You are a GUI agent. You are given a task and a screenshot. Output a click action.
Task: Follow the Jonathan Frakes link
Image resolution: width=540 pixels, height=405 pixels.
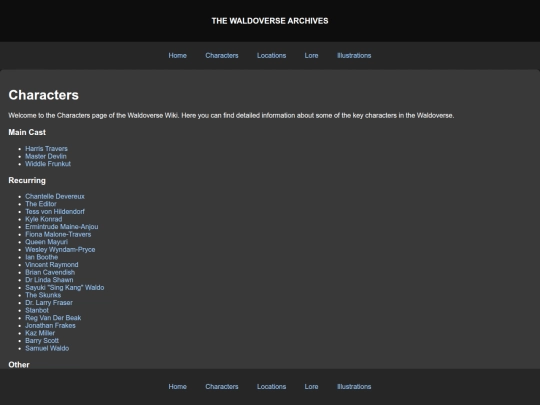pos(50,325)
